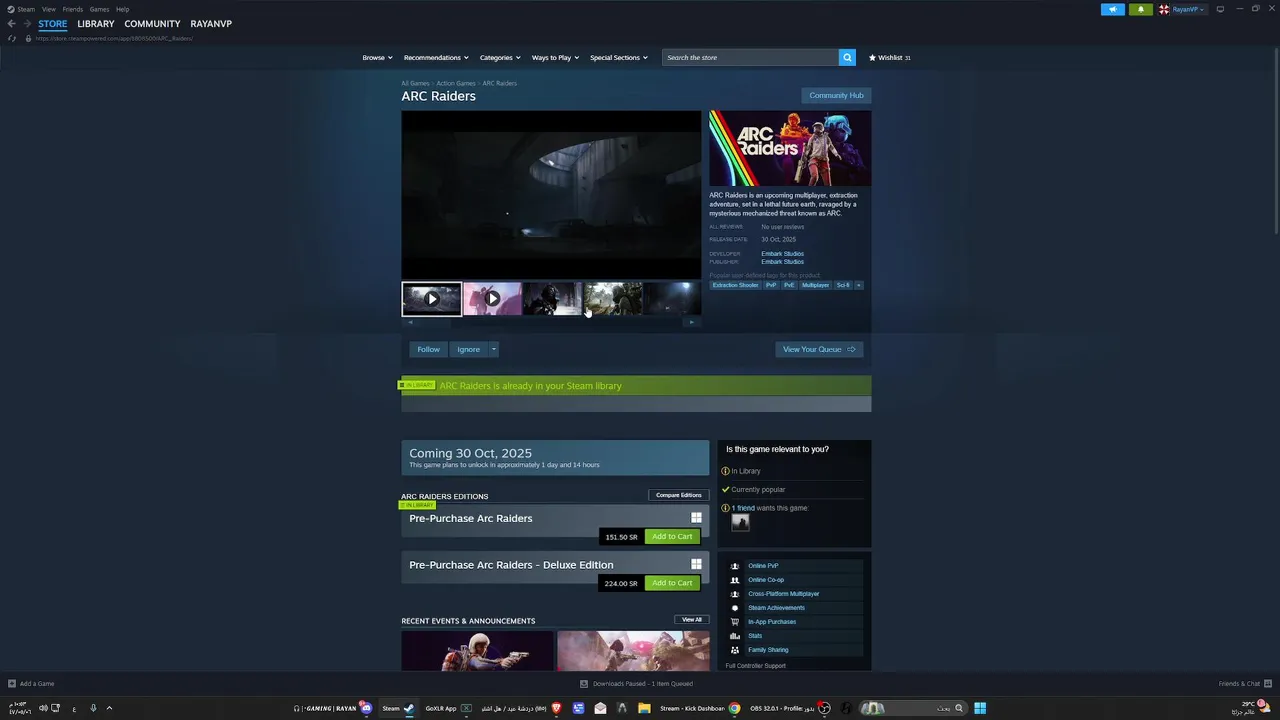Open the Steam announcements megaphone icon
This screenshot has width=1280, height=720.
pos(1113,9)
